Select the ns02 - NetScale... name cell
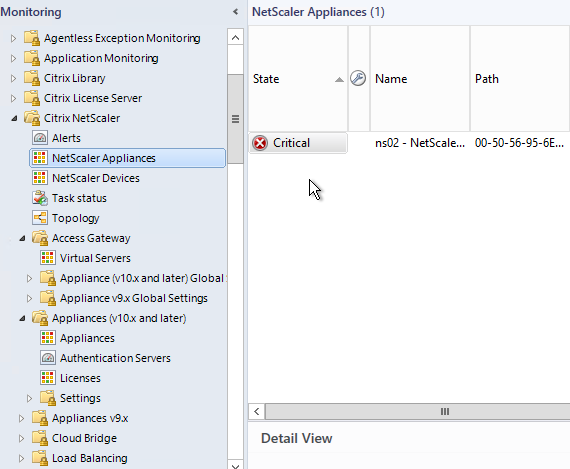570x469 pixels. click(x=420, y=143)
